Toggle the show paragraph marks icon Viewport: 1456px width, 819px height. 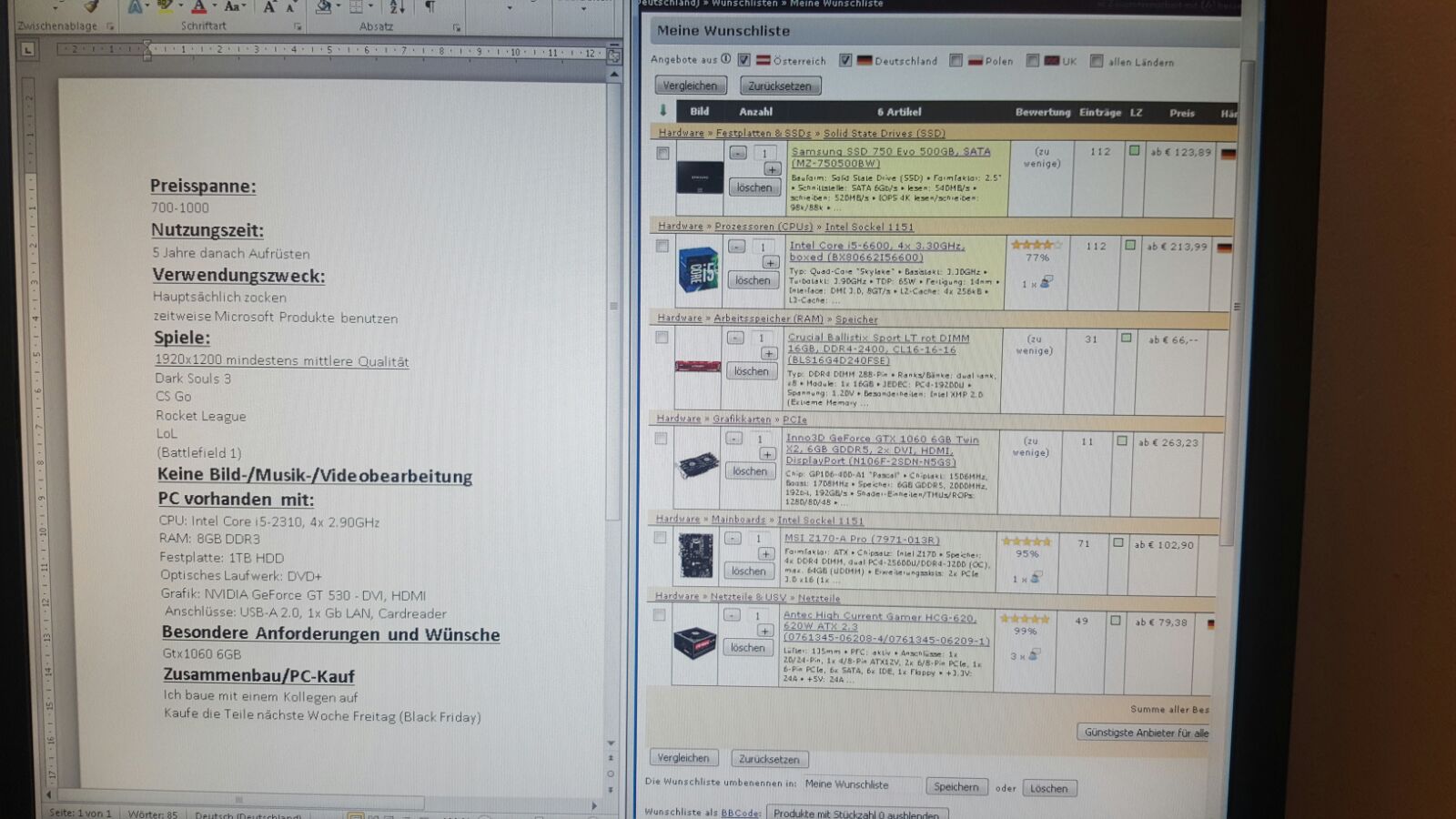coord(430,7)
